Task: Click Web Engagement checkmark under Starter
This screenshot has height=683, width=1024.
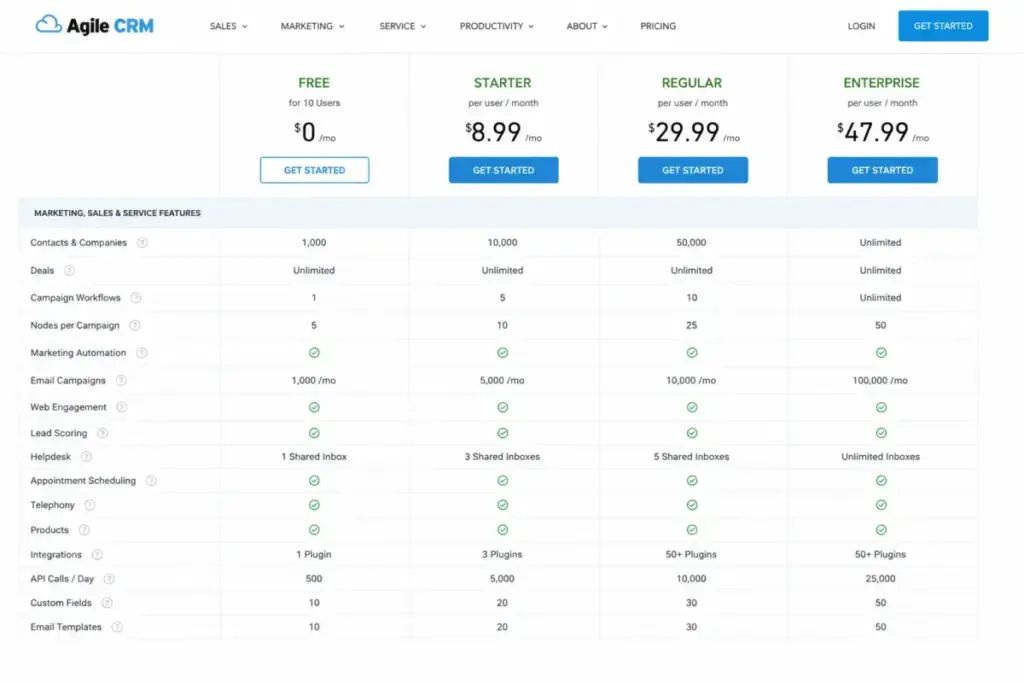Action: 502,407
